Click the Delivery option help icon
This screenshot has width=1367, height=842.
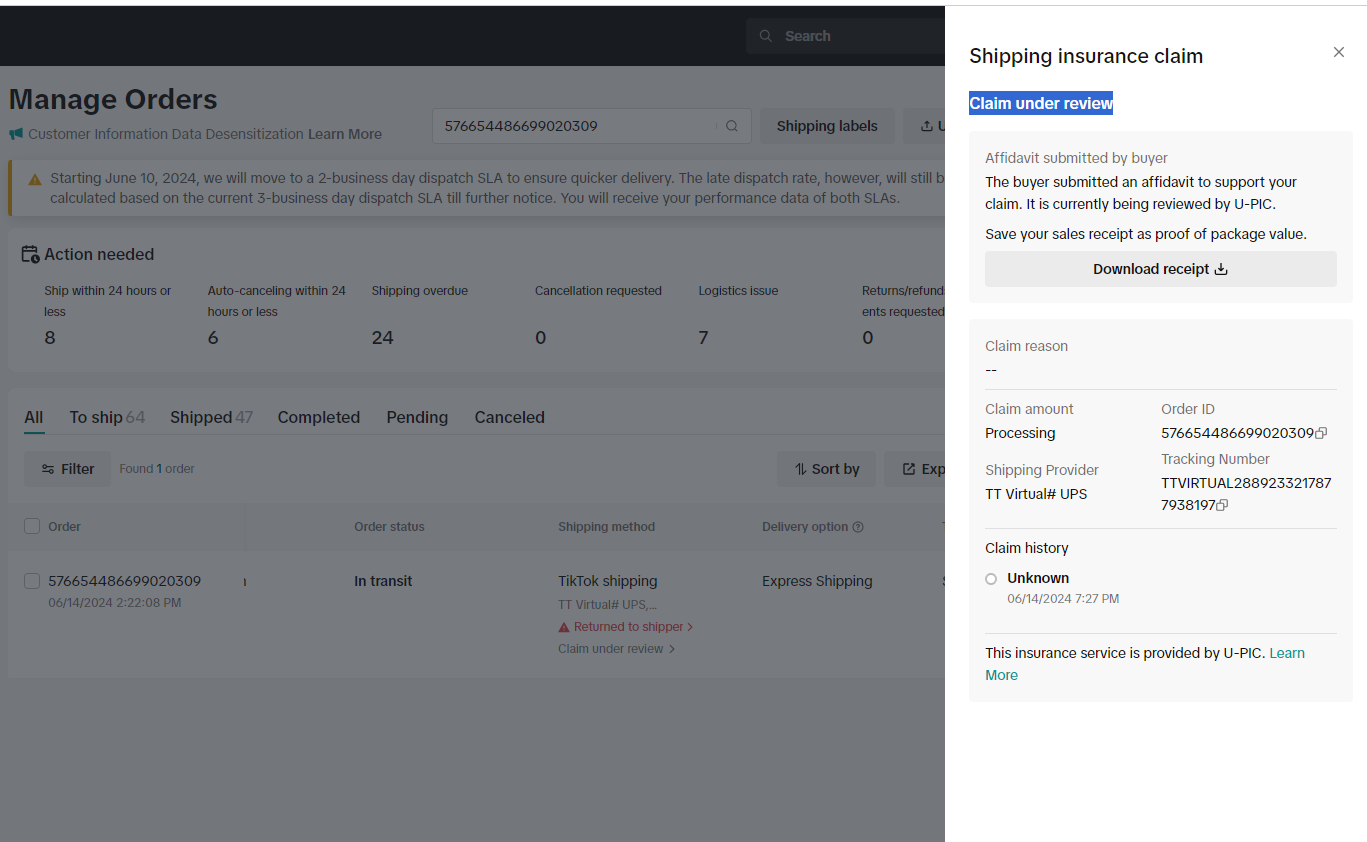pos(857,527)
